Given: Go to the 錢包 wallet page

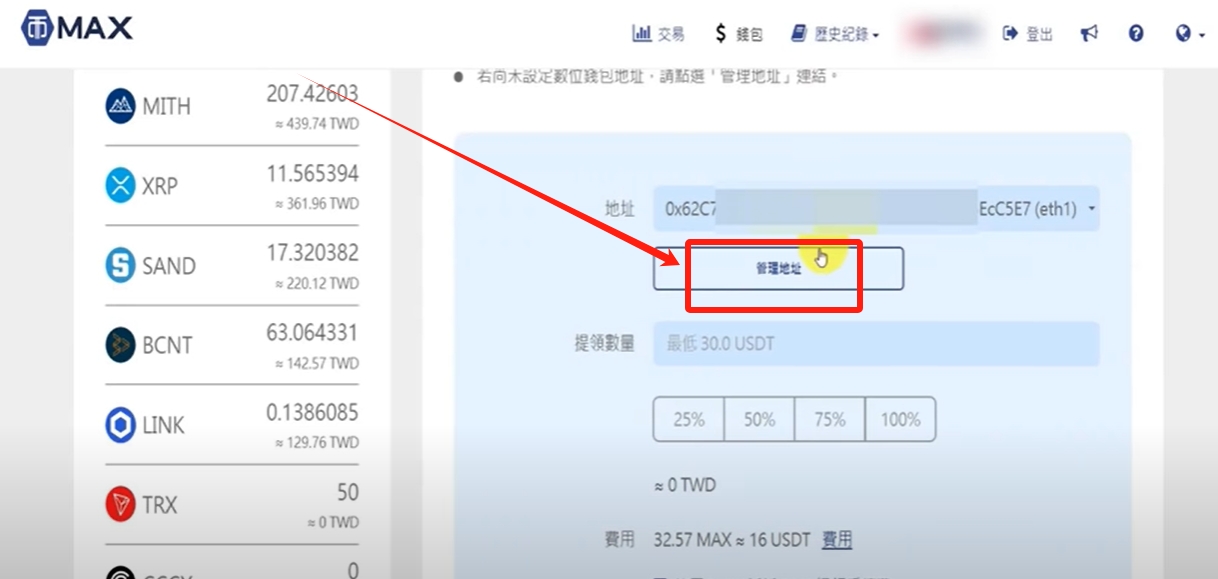Looking at the screenshot, I should click(x=738, y=34).
